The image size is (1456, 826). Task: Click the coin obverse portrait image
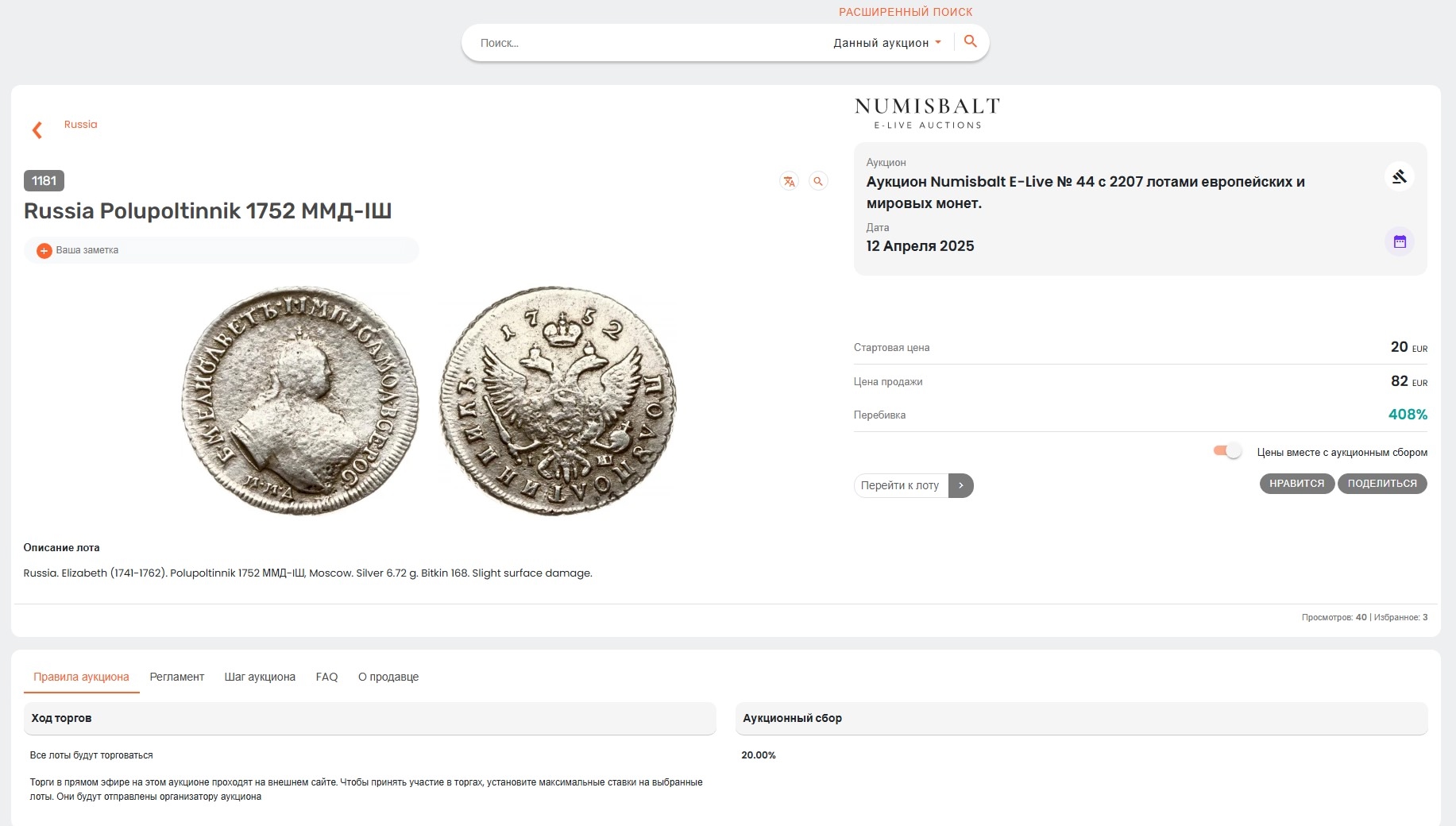click(300, 400)
